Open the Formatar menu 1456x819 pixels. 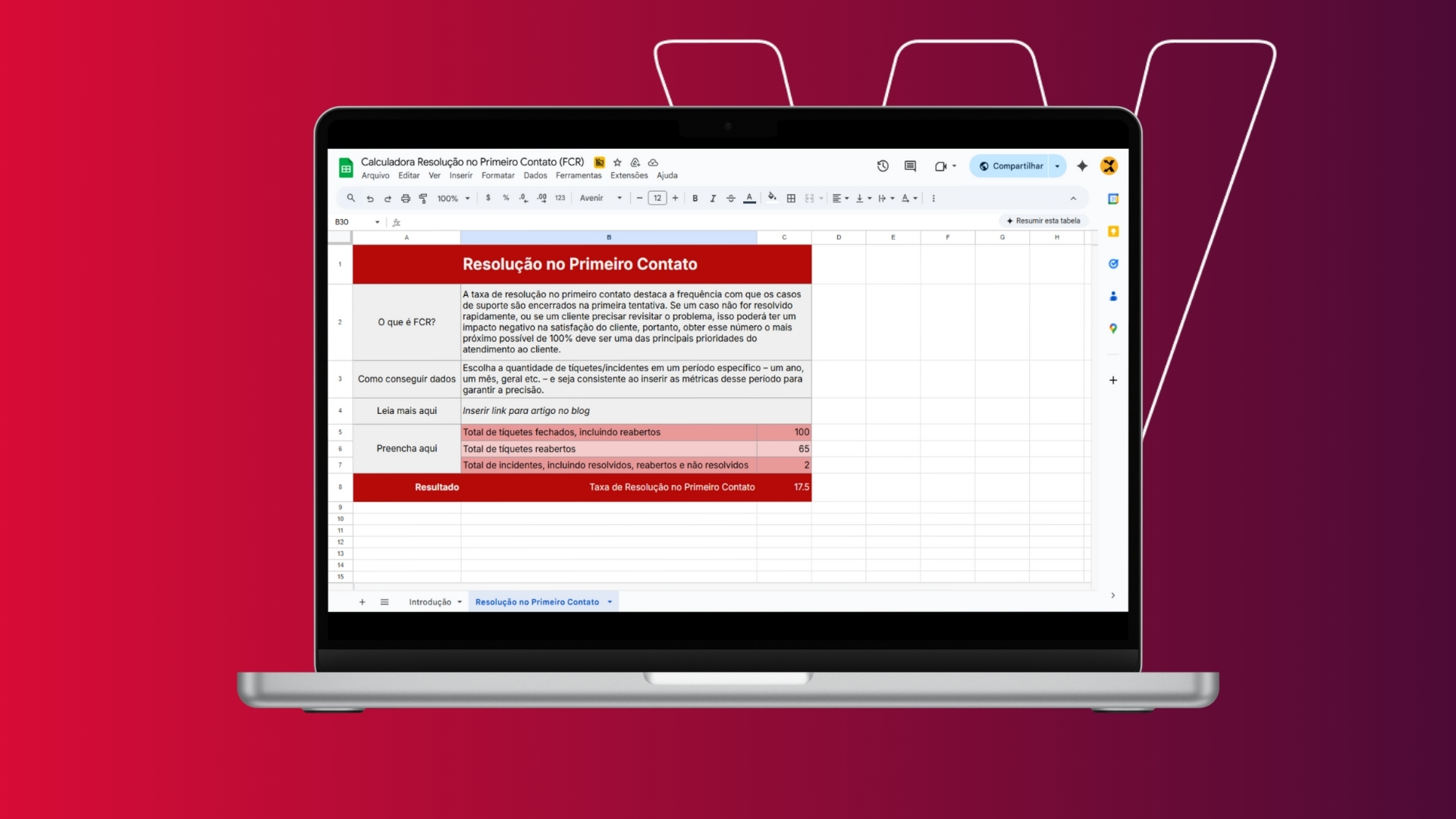(497, 176)
